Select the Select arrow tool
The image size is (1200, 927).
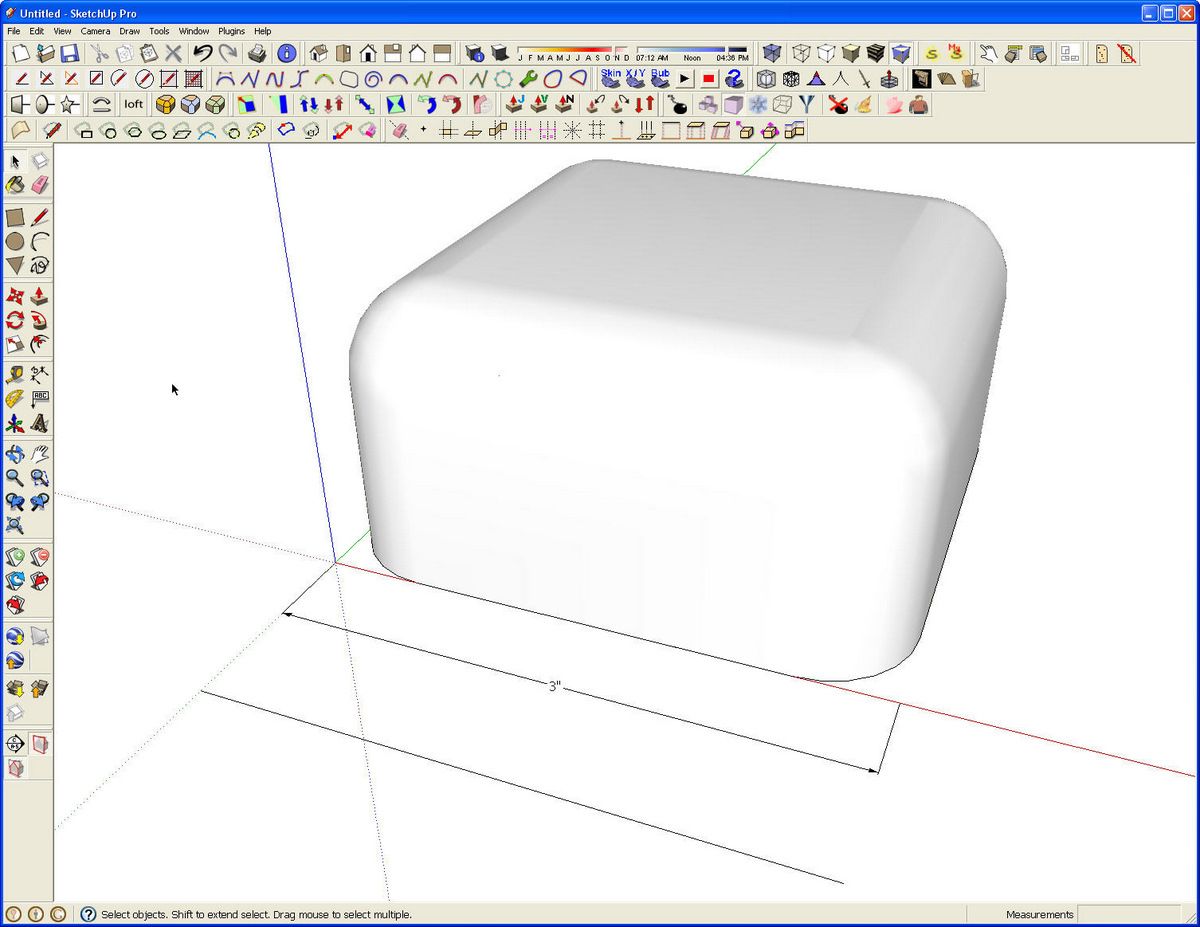(15, 161)
